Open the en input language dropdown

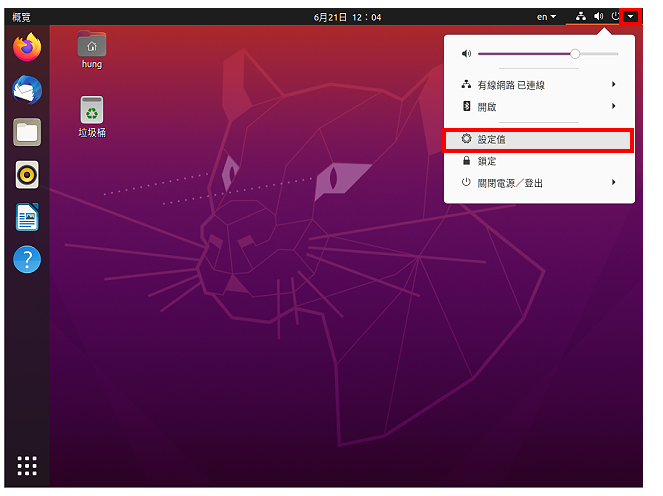[x=546, y=17]
